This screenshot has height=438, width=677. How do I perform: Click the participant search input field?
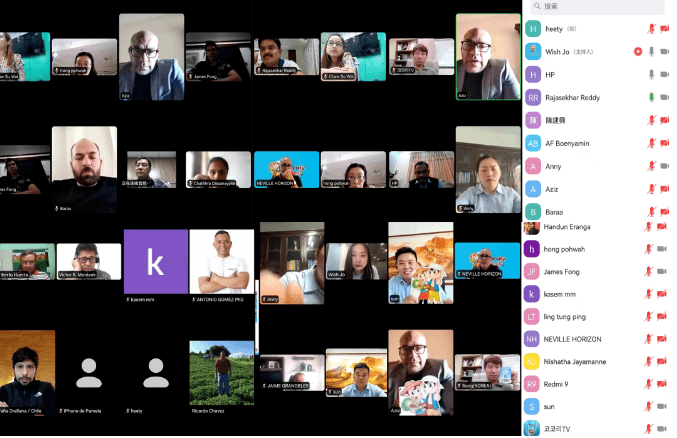point(600,6)
